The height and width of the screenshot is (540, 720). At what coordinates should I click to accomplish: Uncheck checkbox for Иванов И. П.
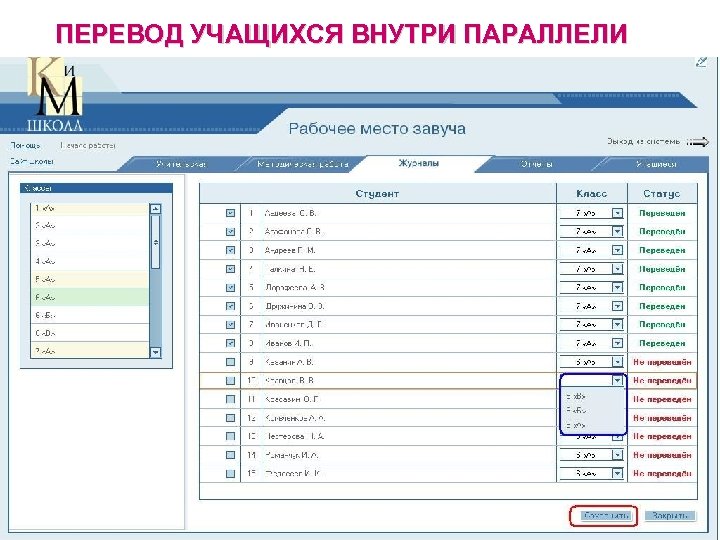point(231,343)
